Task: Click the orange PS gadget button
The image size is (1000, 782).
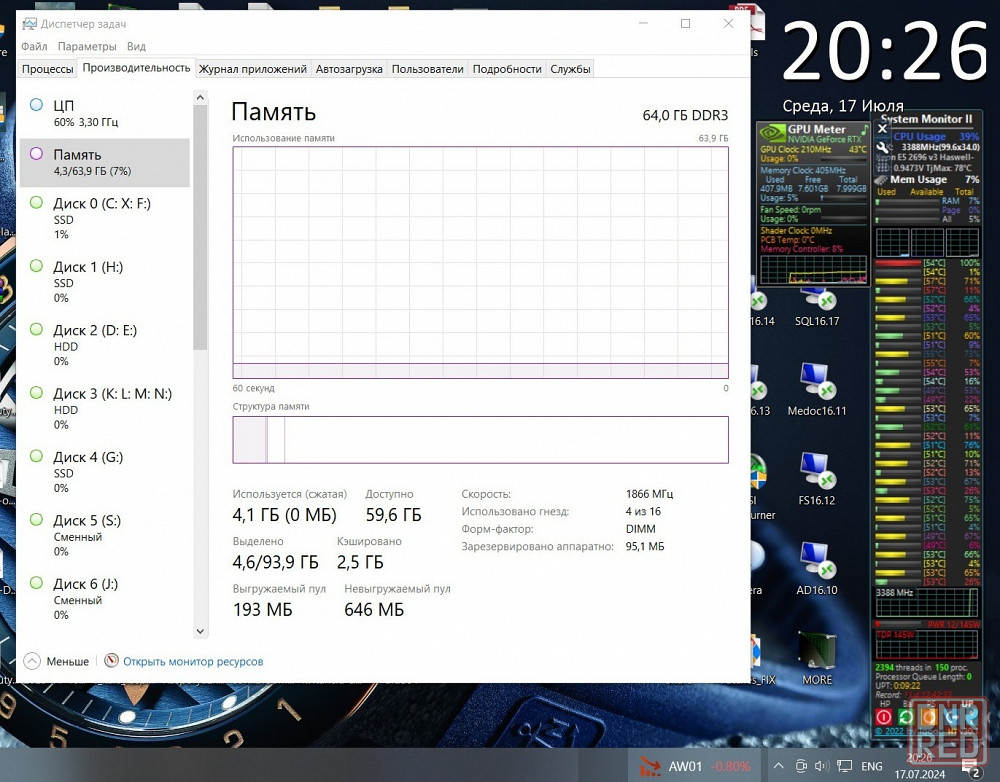Action: pos(929,717)
